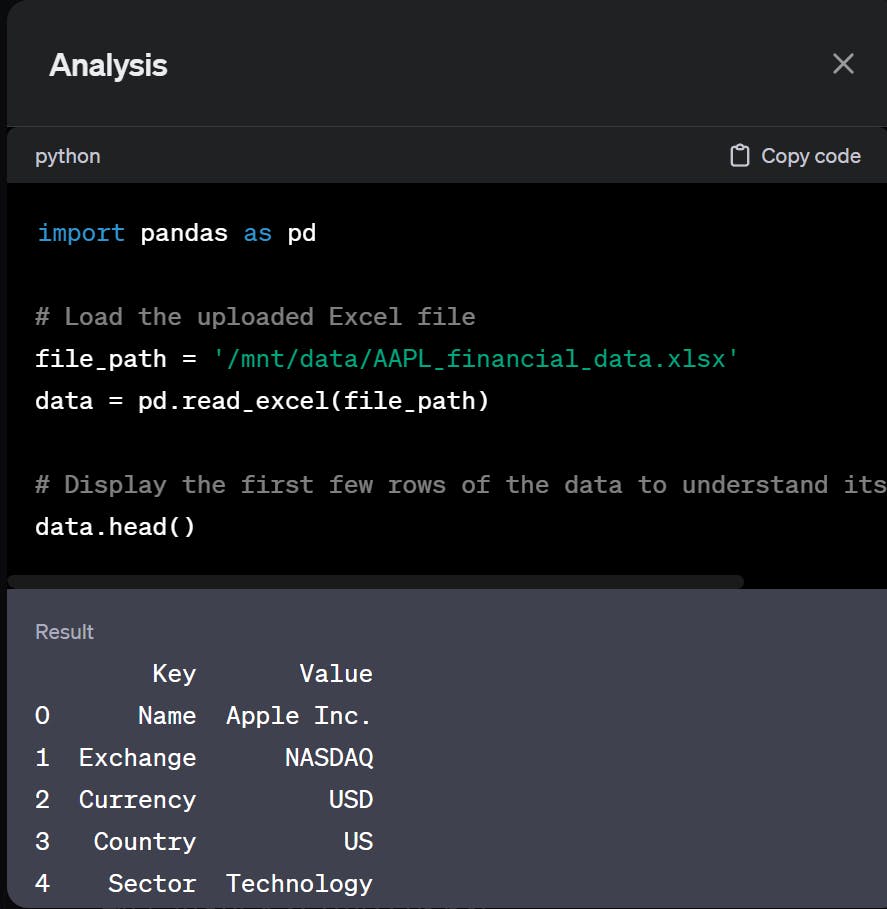Click the Result section label
This screenshot has height=909, width=887.
(64, 632)
